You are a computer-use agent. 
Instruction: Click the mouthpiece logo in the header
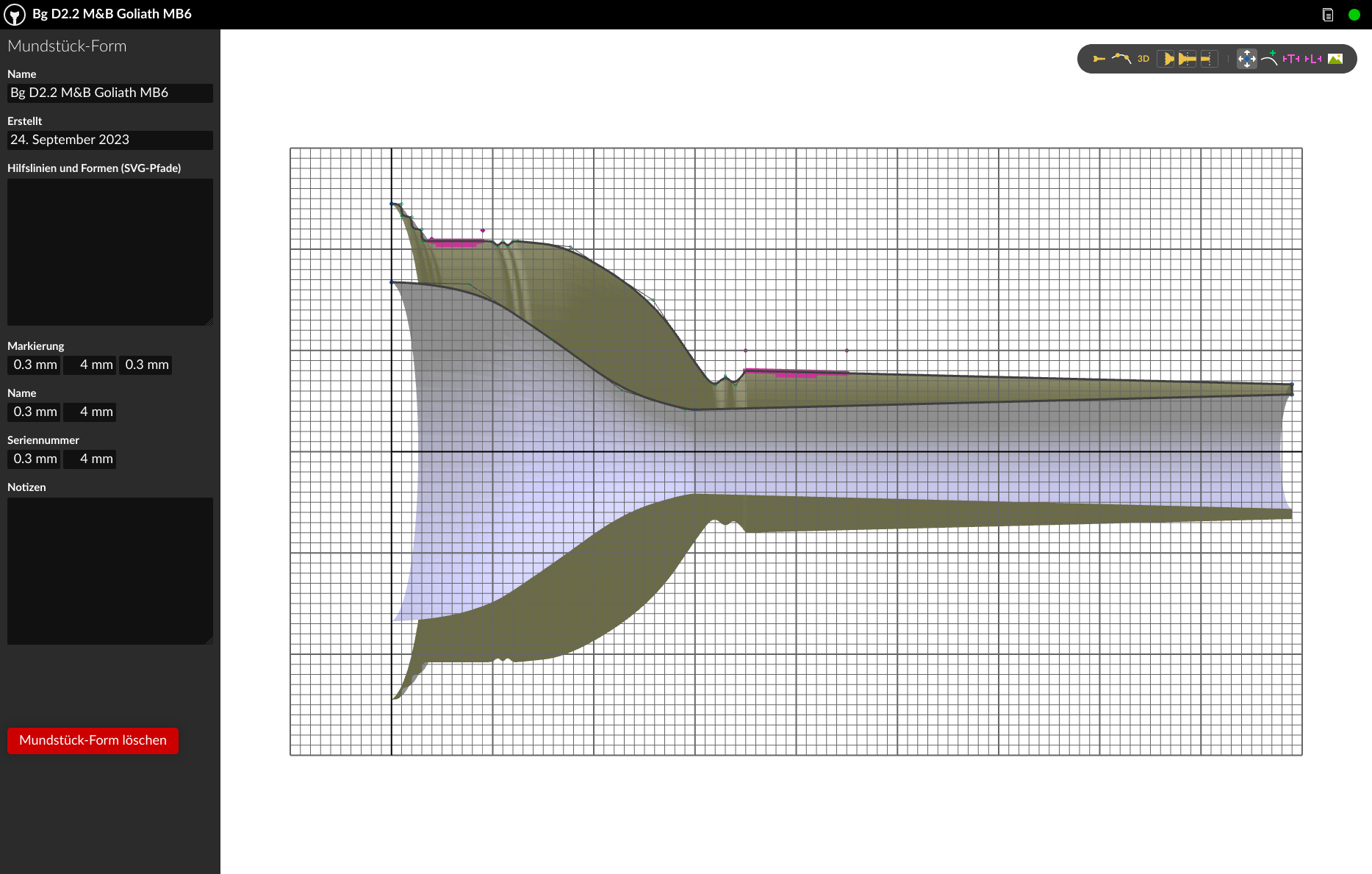click(15, 15)
